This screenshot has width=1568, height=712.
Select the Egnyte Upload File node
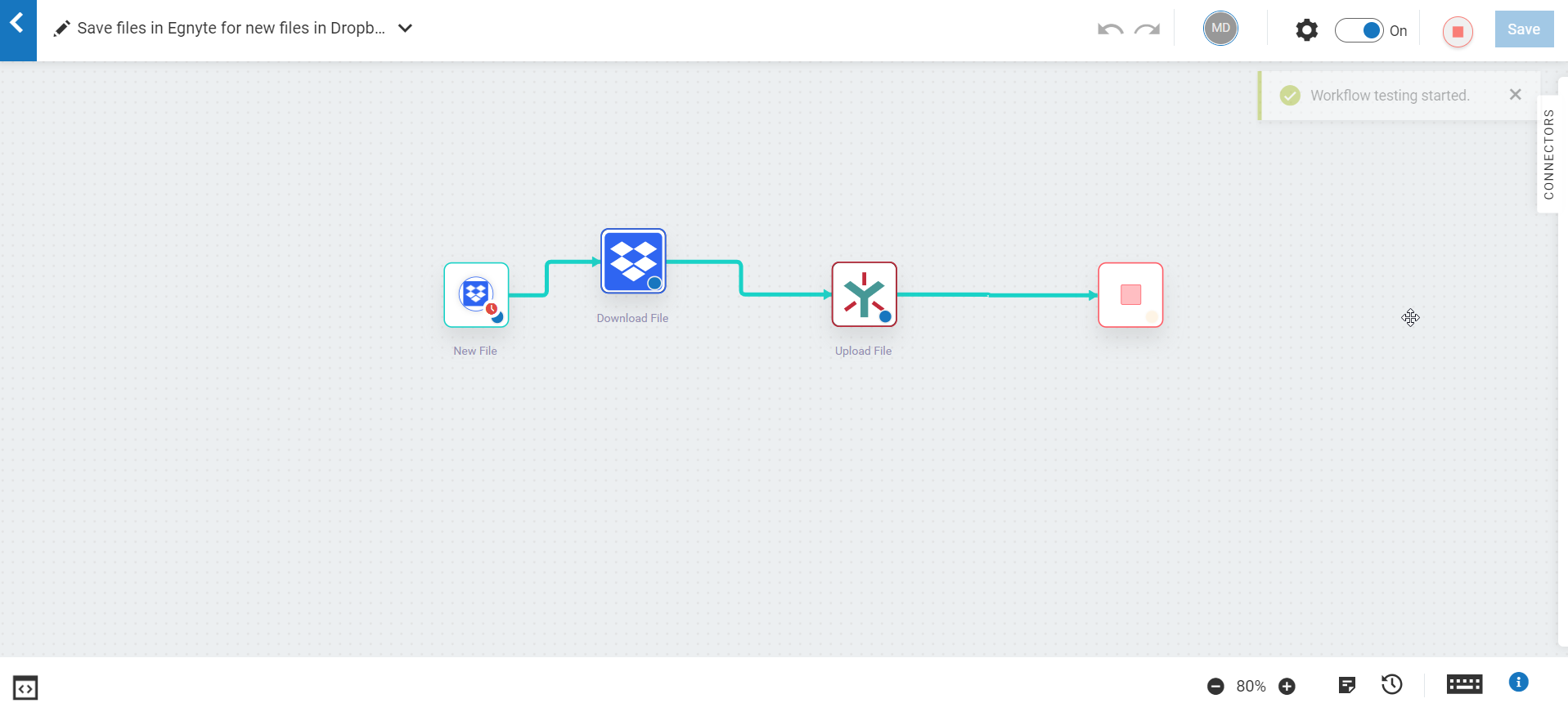[x=865, y=294]
